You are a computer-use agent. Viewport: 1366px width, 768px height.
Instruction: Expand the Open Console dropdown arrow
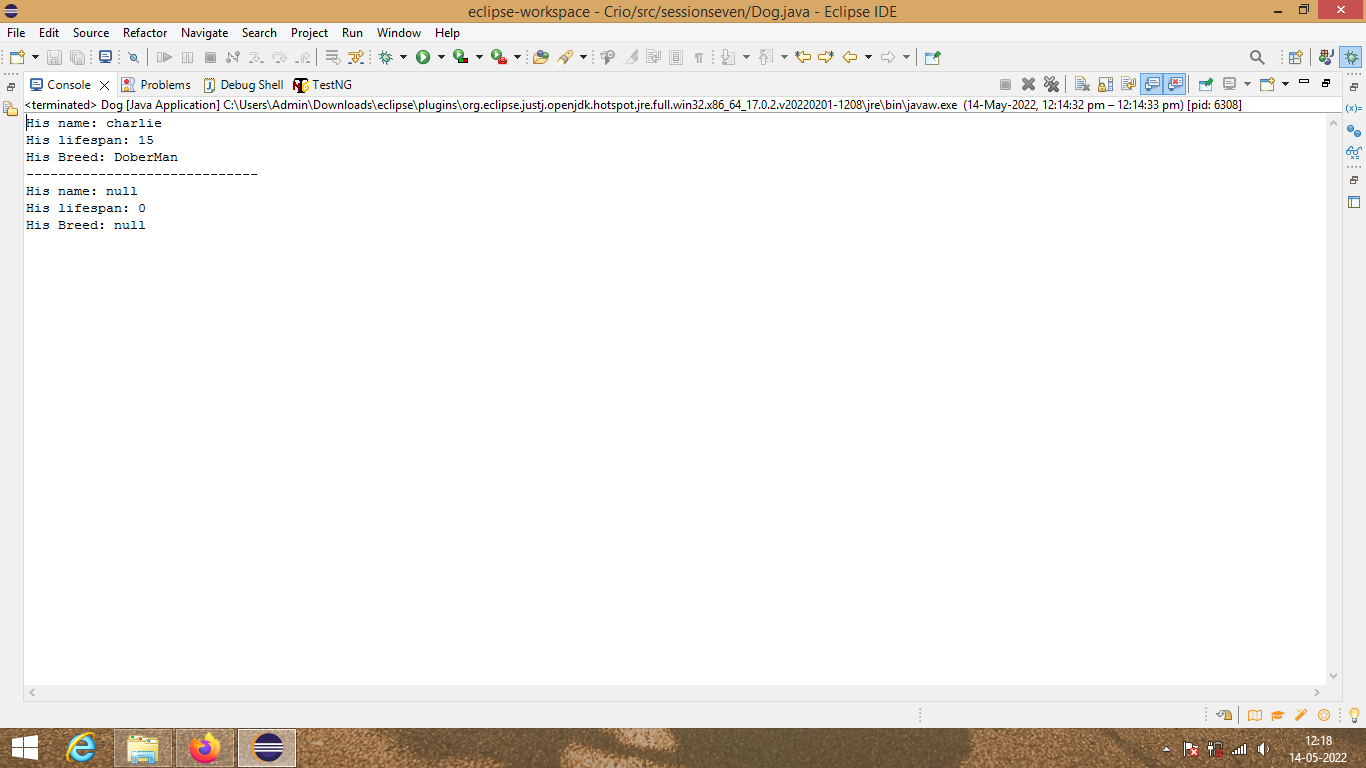tap(1285, 84)
